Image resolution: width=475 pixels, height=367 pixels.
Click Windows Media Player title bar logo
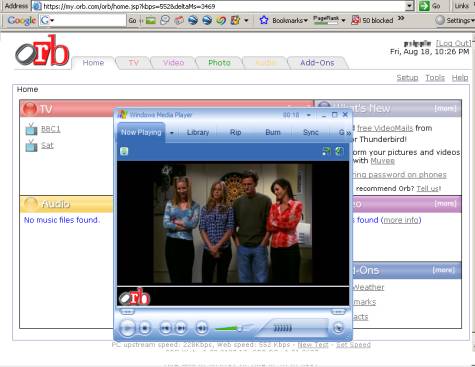122,115
